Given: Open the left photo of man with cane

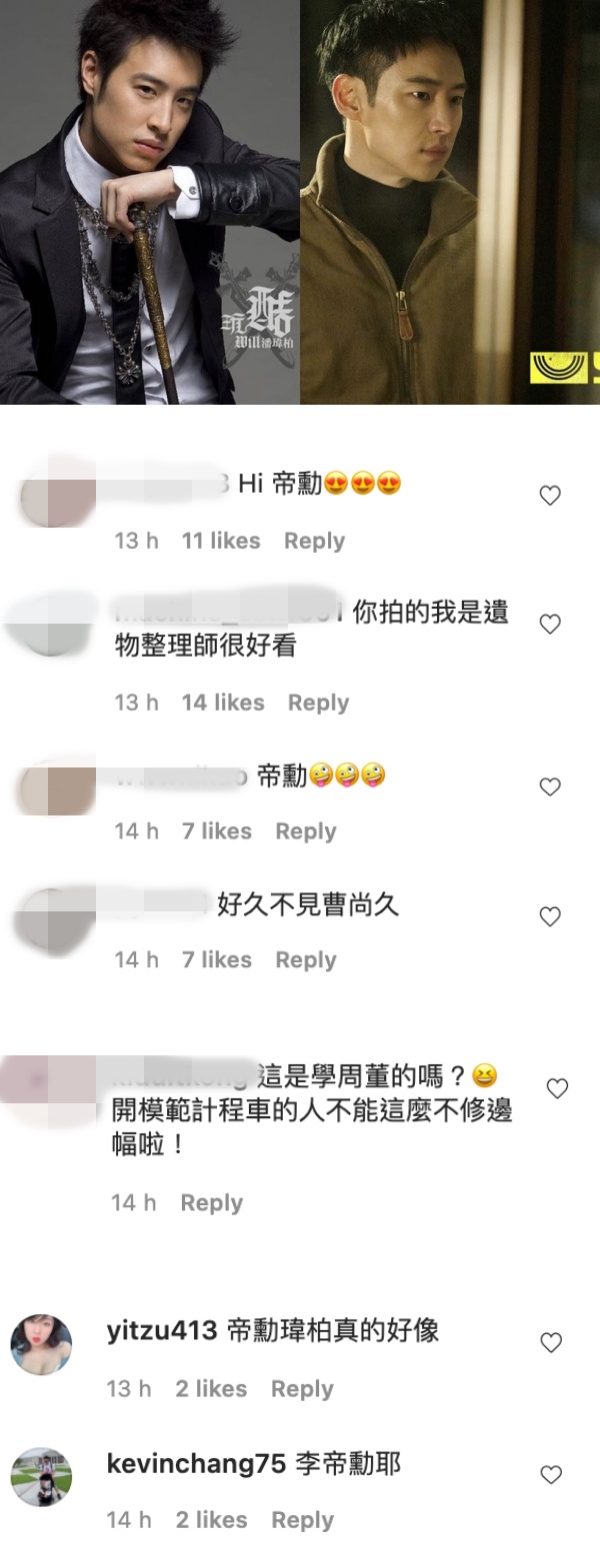Looking at the screenshot, I should (x=150, y=202).
